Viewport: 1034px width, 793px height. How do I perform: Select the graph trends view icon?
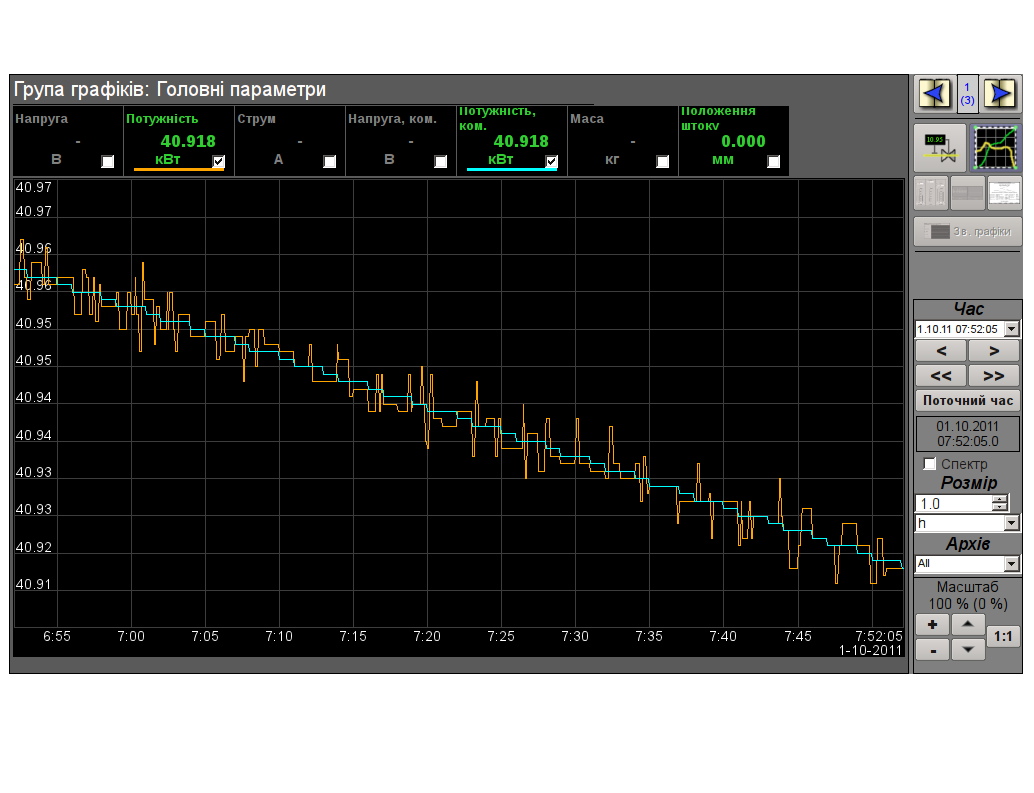coord(998,148)
